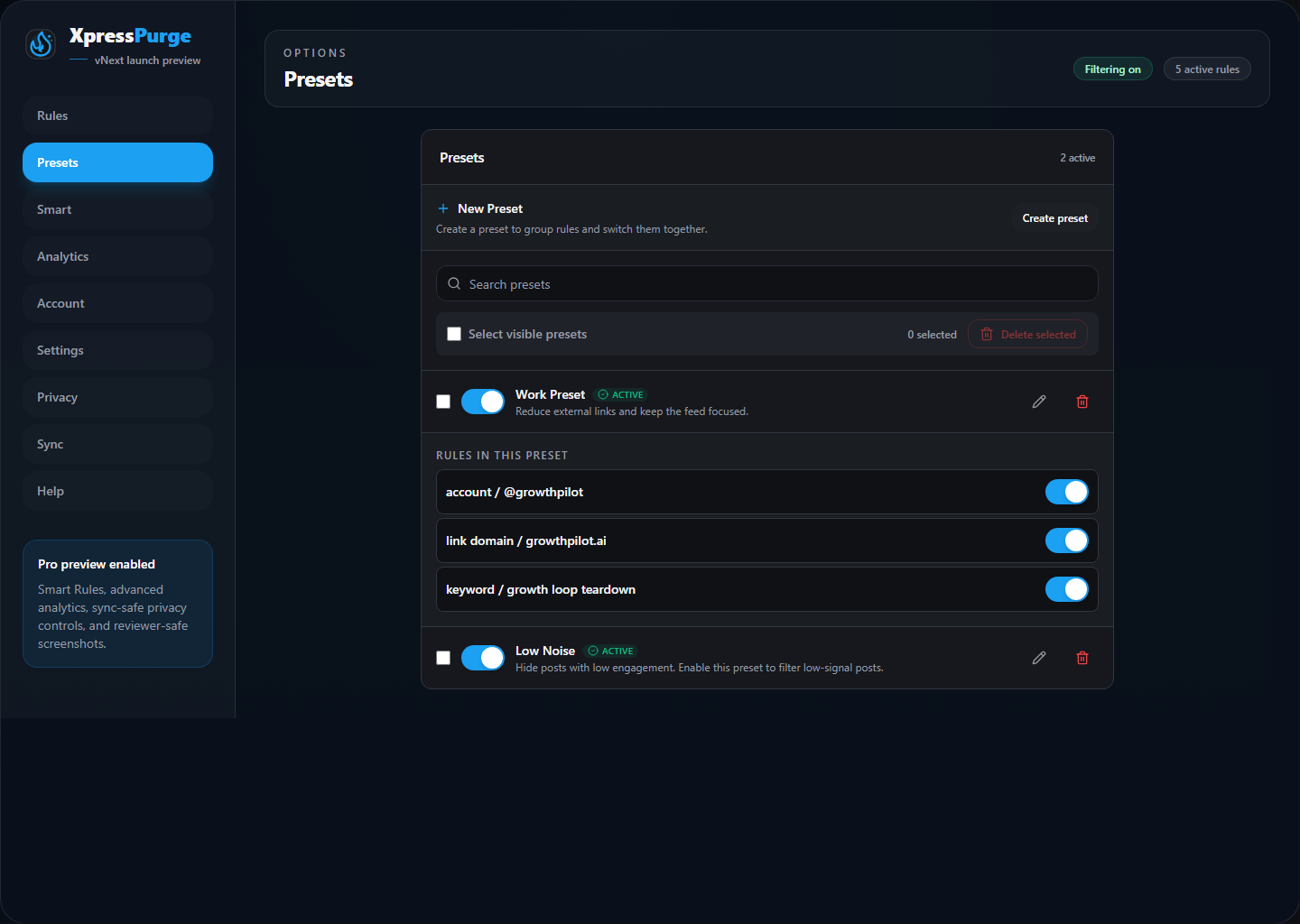Check the Work Preset row checkbox
This screenshot has height=924, width=1300.
point(443,402)
